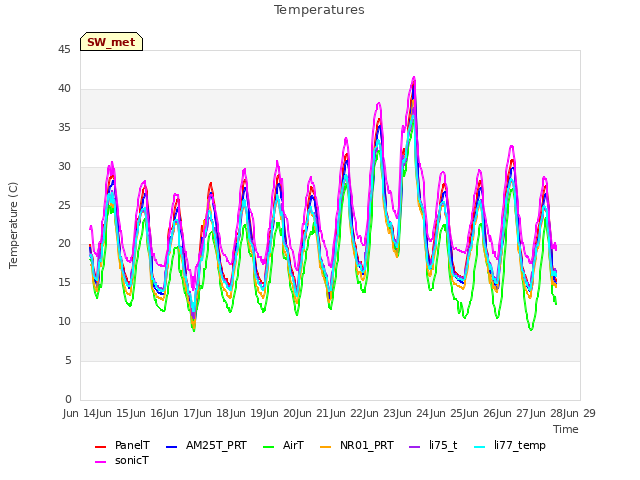
Task: Select the AM25T_PRT legend label
Action: click(x=216, y=445)
